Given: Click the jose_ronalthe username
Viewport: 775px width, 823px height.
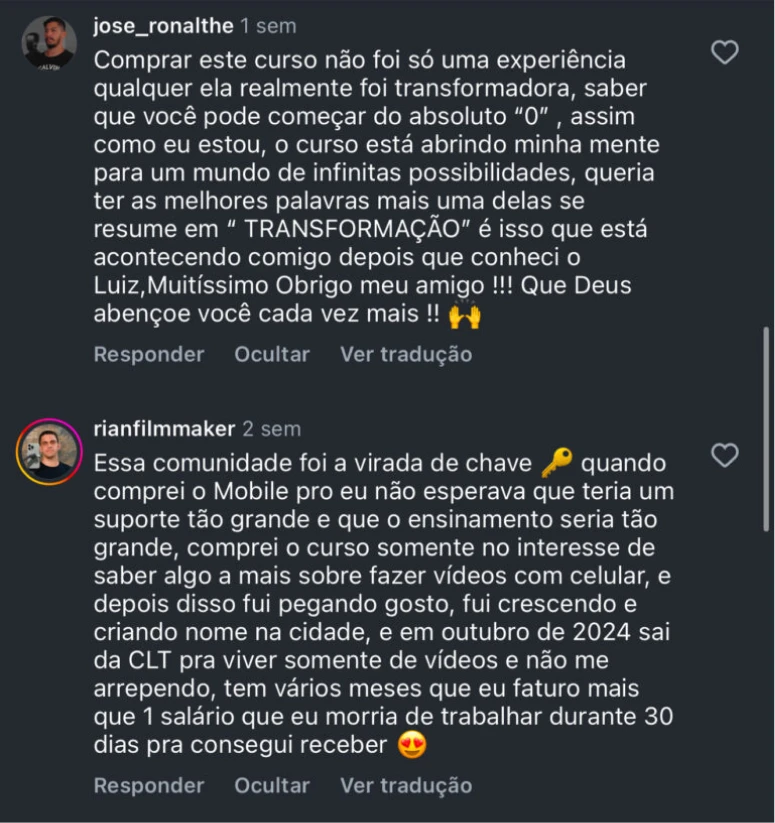Looking at the screenshot, I should pos(163,26).
